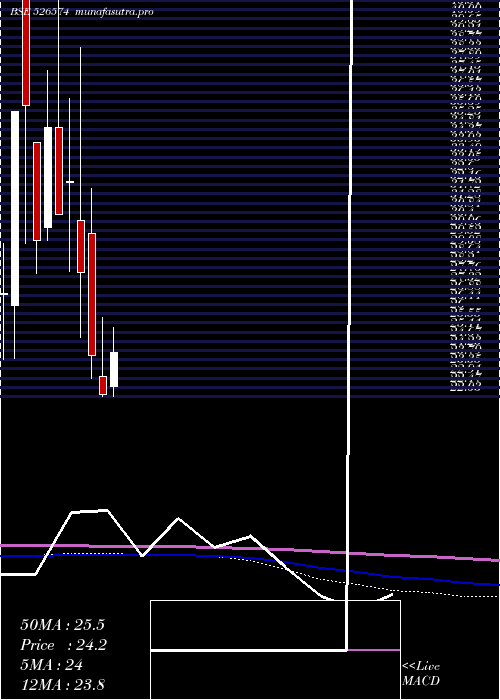Click the munafasutra.pro site label
The height and width of the screenshot is (700, 500).
(x=115, y=12)
